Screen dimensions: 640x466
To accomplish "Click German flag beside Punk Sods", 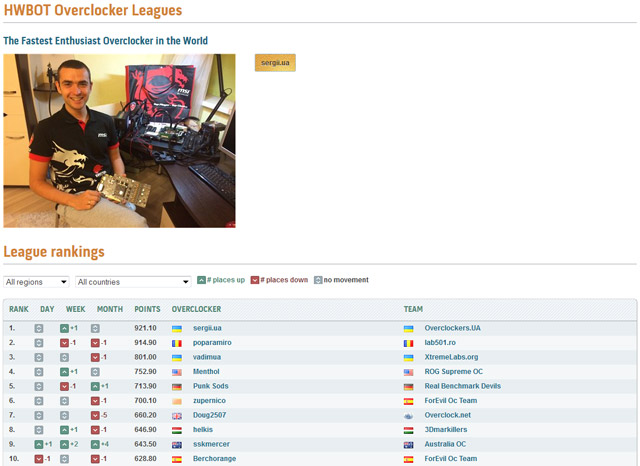I will 177,387.
